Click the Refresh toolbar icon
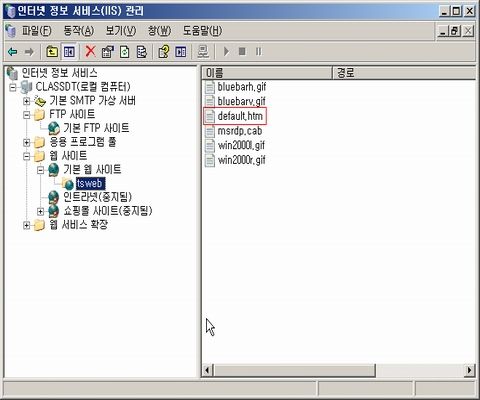The image size is (480, 400). pos(125,52)
